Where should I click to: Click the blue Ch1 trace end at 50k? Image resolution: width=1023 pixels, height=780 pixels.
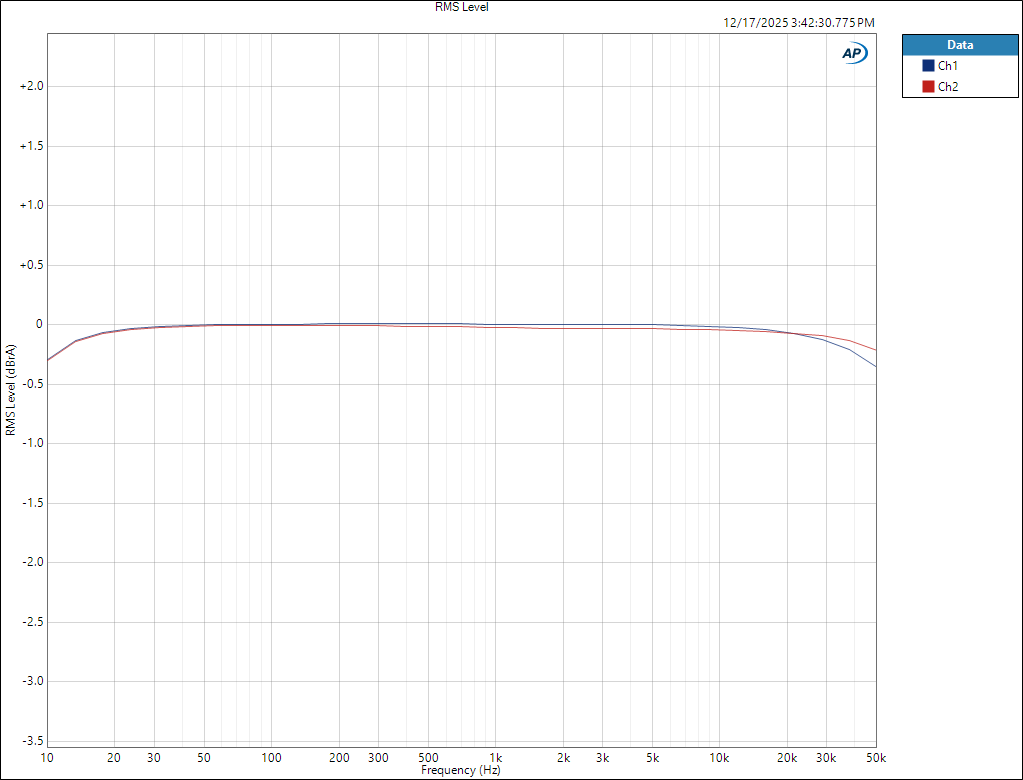(875, 366)
